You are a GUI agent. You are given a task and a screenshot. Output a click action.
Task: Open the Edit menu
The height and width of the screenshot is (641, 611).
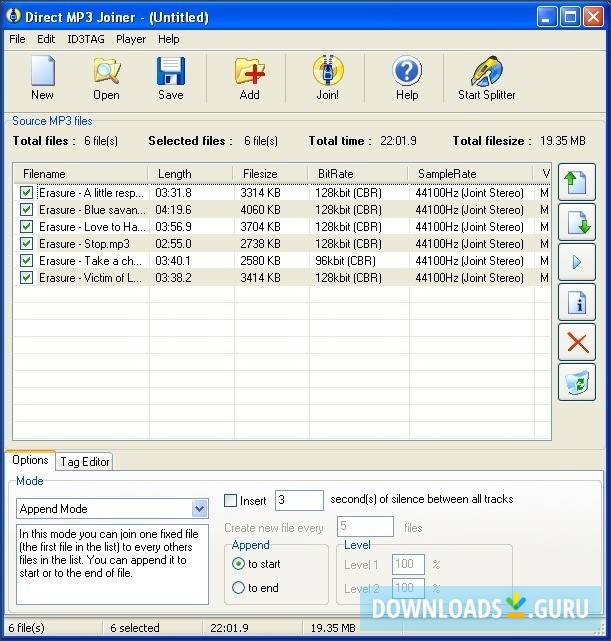[x=46, y=39]
